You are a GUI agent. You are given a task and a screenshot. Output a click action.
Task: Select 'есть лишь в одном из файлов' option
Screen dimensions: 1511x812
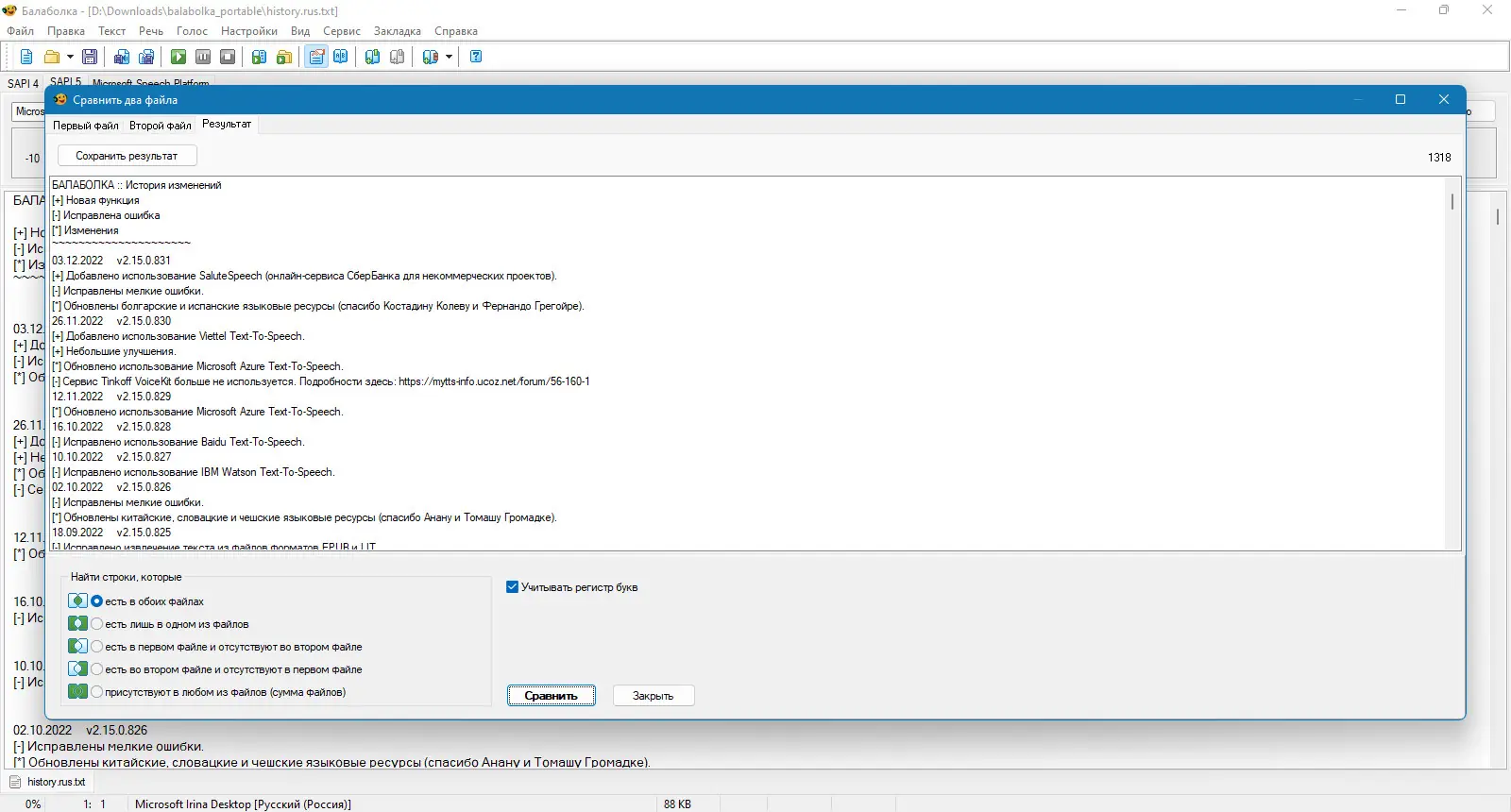97,624
